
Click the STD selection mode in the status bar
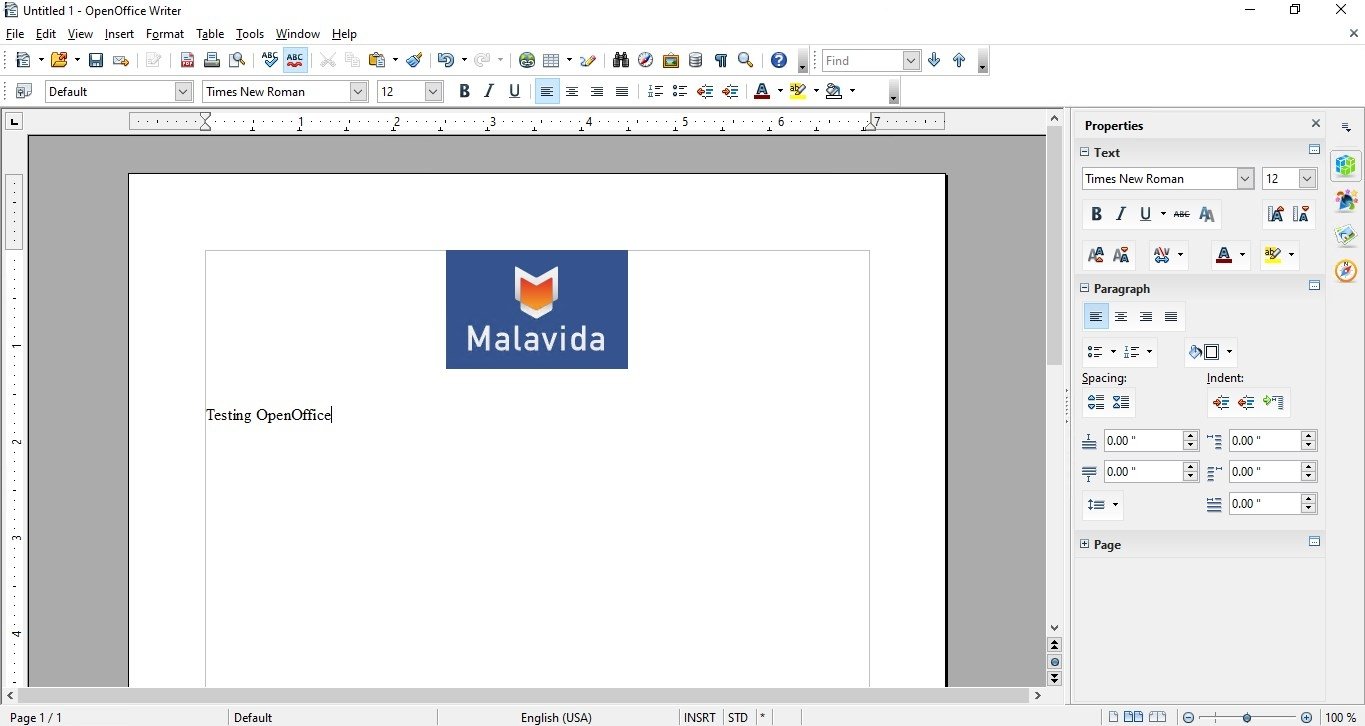click(738, 717)
